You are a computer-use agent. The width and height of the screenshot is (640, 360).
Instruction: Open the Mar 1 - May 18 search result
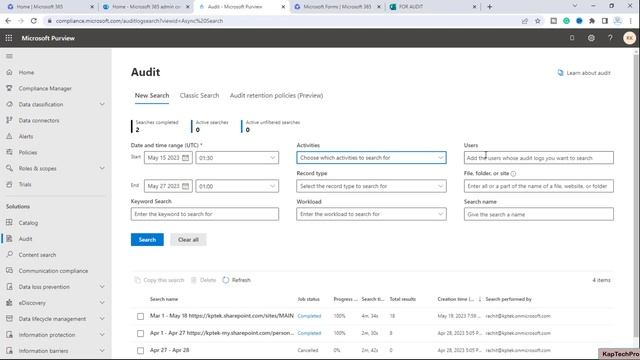(x=222, y=316)
